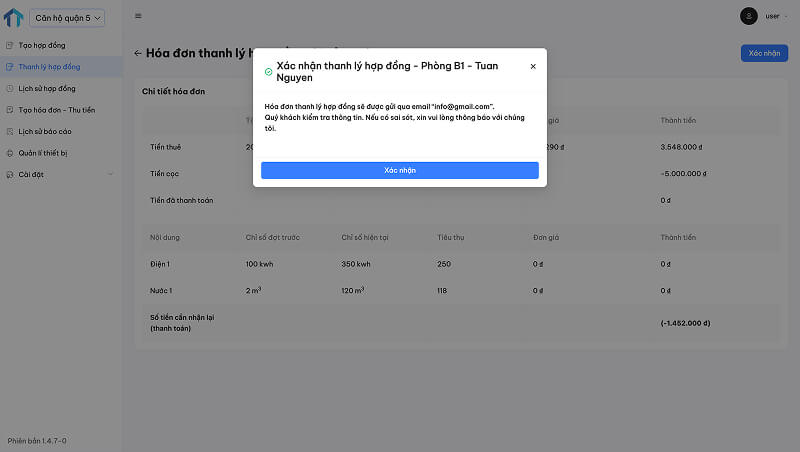
Task: Open Tạo hợp đồng menu item
Action: coord(61,45)
